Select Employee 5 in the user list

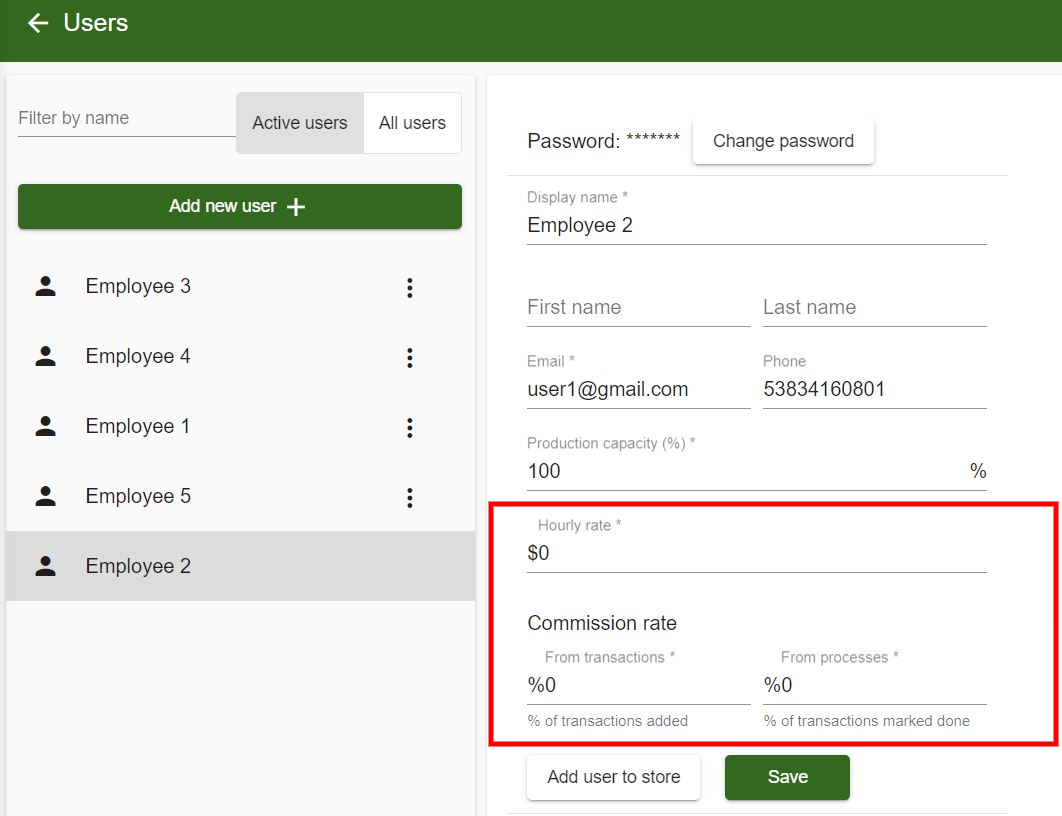[240, 496]
